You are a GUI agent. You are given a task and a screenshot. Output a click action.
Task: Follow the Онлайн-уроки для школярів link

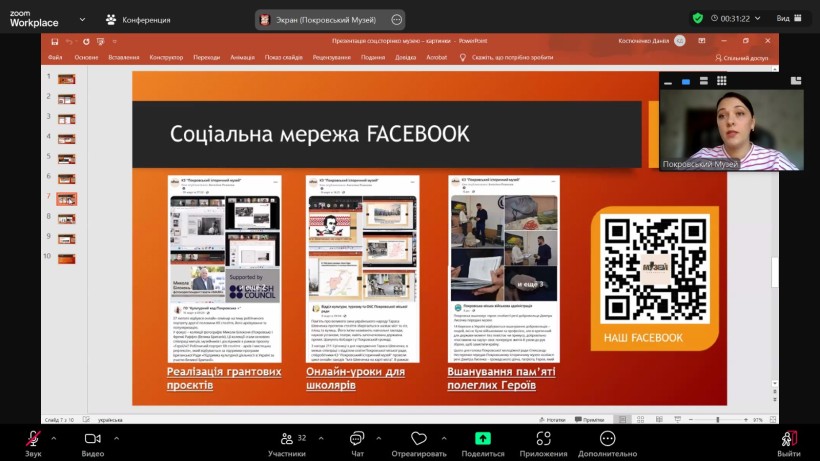pyautogui.click(x=355, y=378)
